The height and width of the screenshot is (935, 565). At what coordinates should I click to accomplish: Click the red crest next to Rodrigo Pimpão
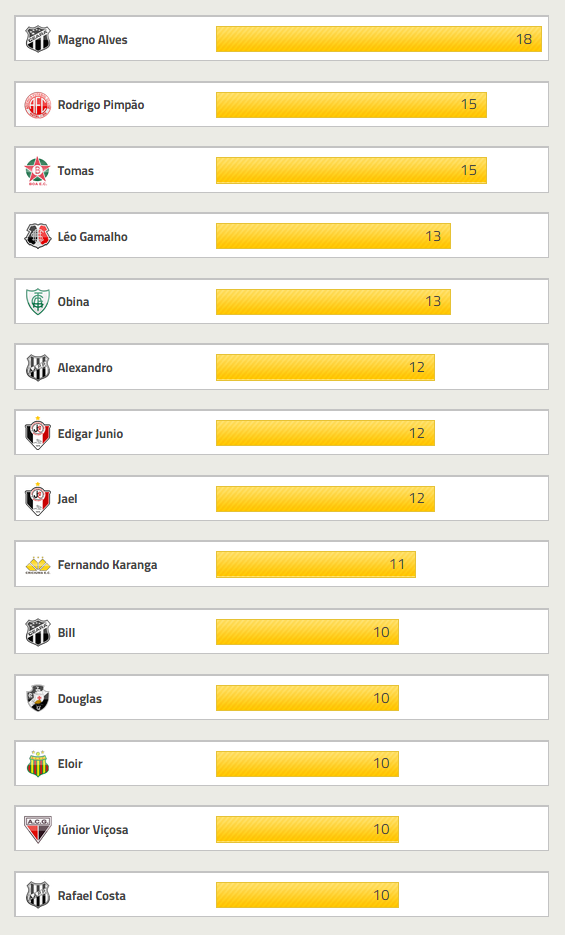click(x=38, y=105)
